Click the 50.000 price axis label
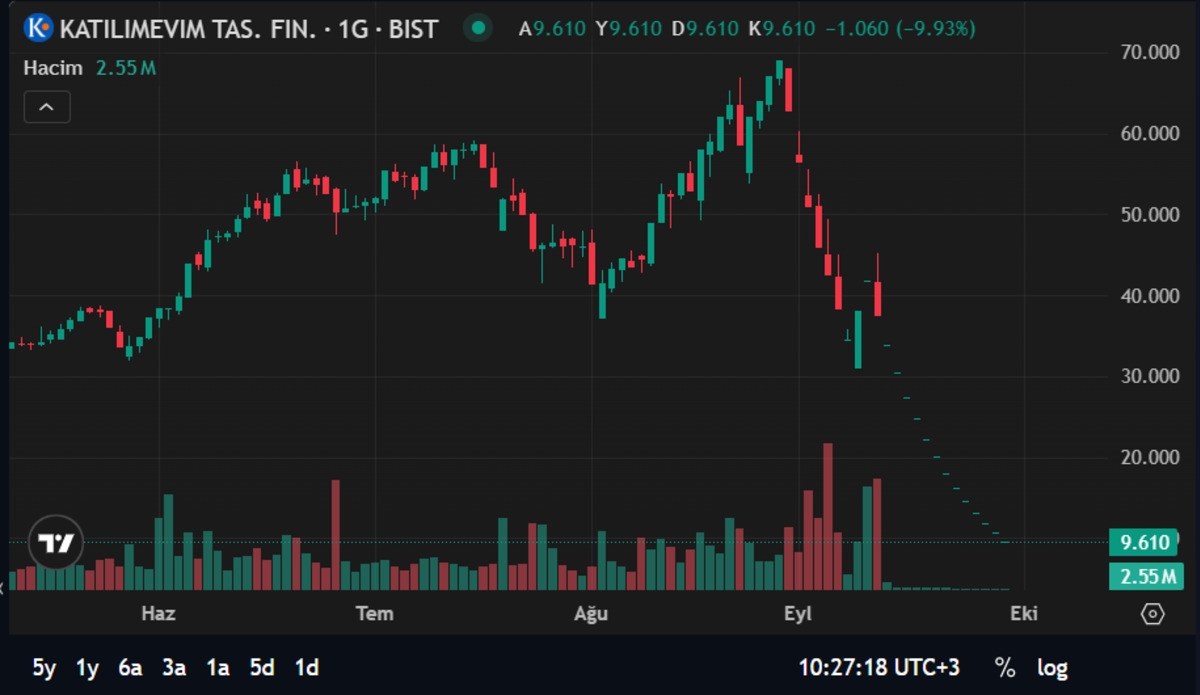The image size is (1200, 695). (1151, 214)
